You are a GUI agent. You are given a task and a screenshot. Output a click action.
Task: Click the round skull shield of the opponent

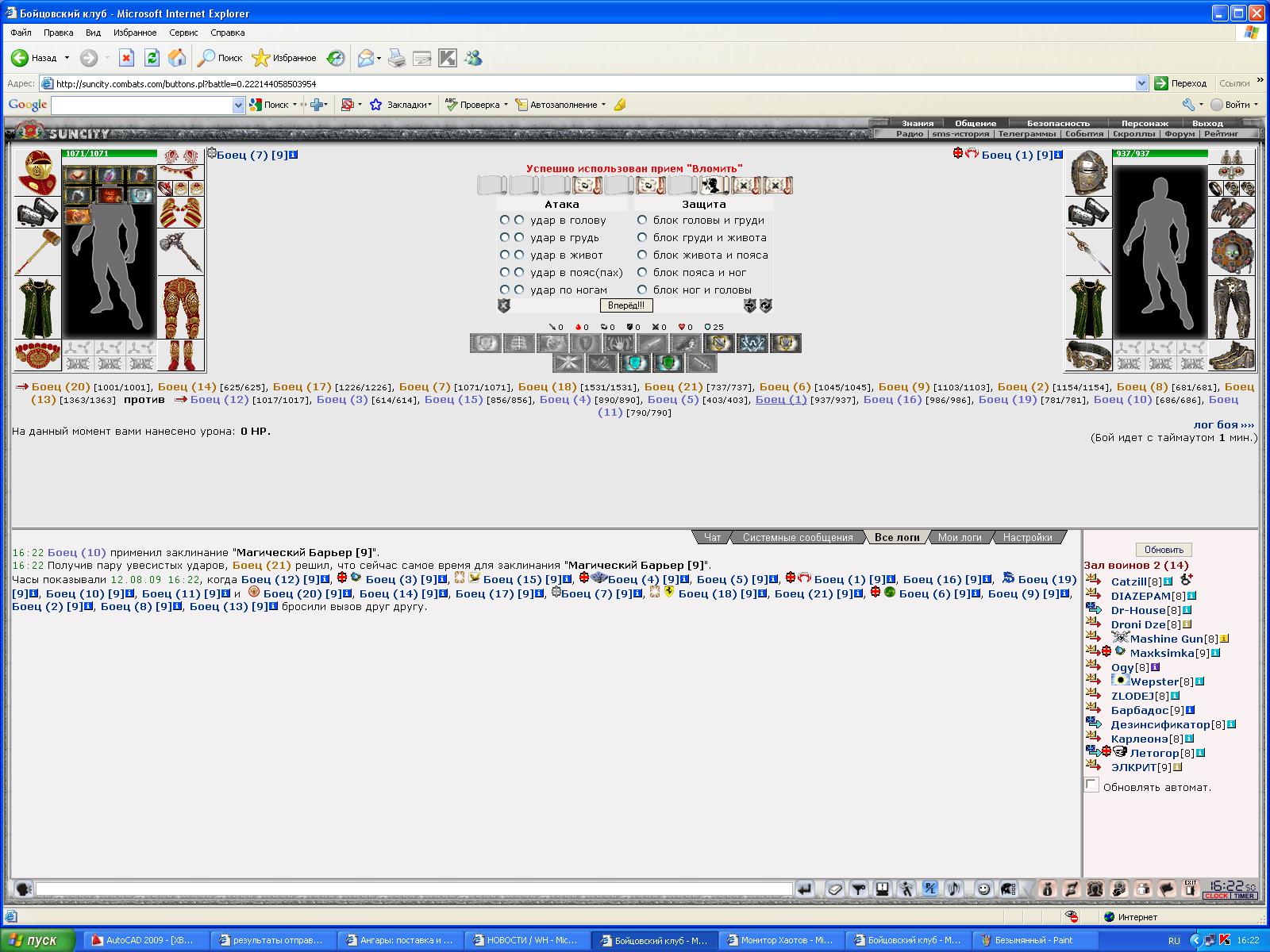(x=1232, y=251)
